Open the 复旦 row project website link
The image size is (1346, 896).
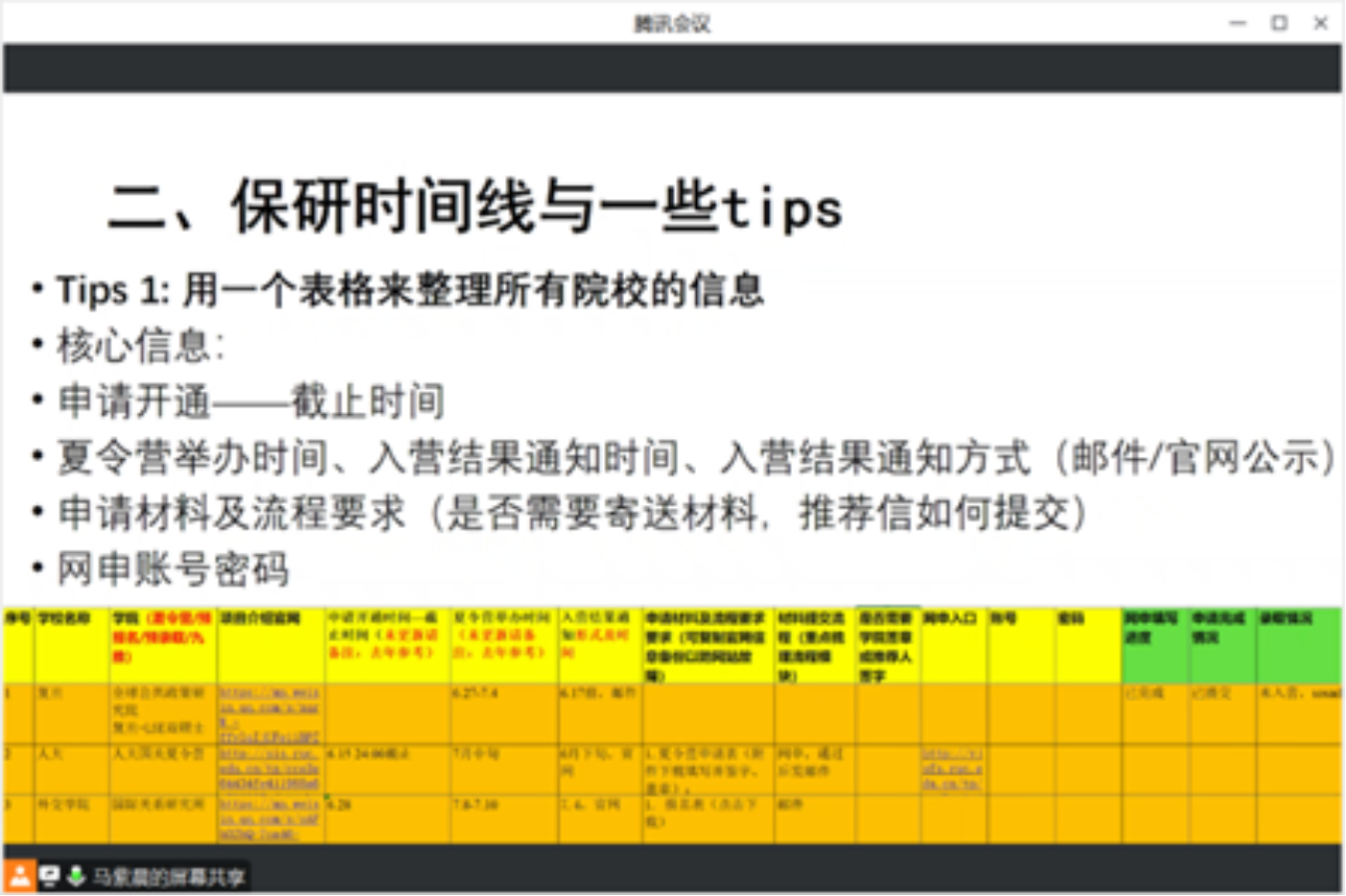pos(269,714)
